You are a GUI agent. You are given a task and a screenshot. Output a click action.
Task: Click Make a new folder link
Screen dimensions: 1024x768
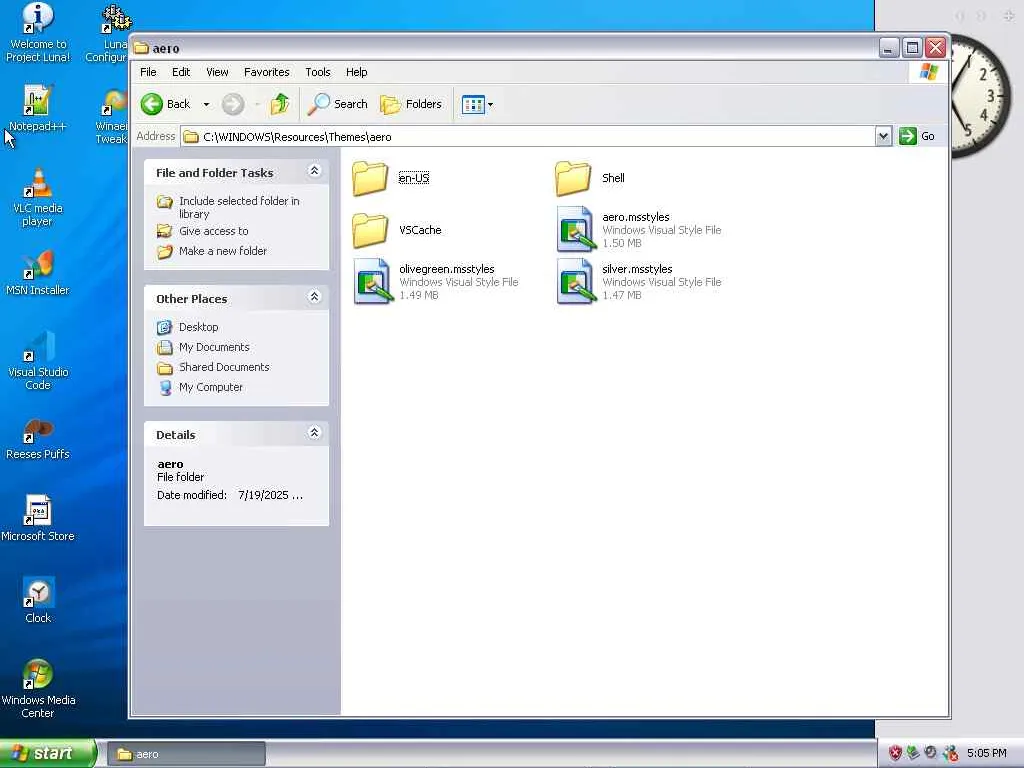pos(223,251)
